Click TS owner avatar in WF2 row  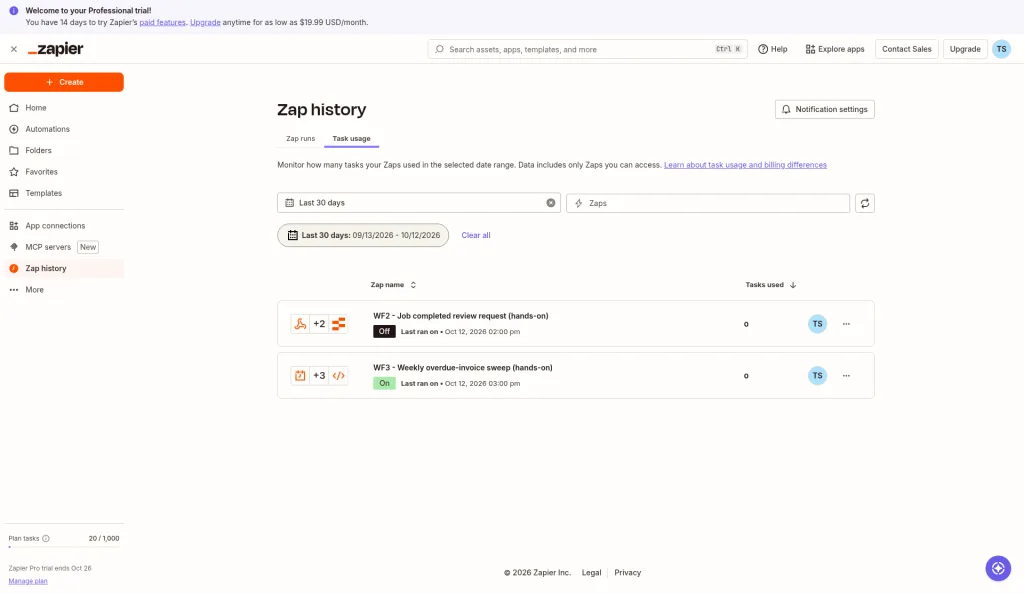pos(817,324)
